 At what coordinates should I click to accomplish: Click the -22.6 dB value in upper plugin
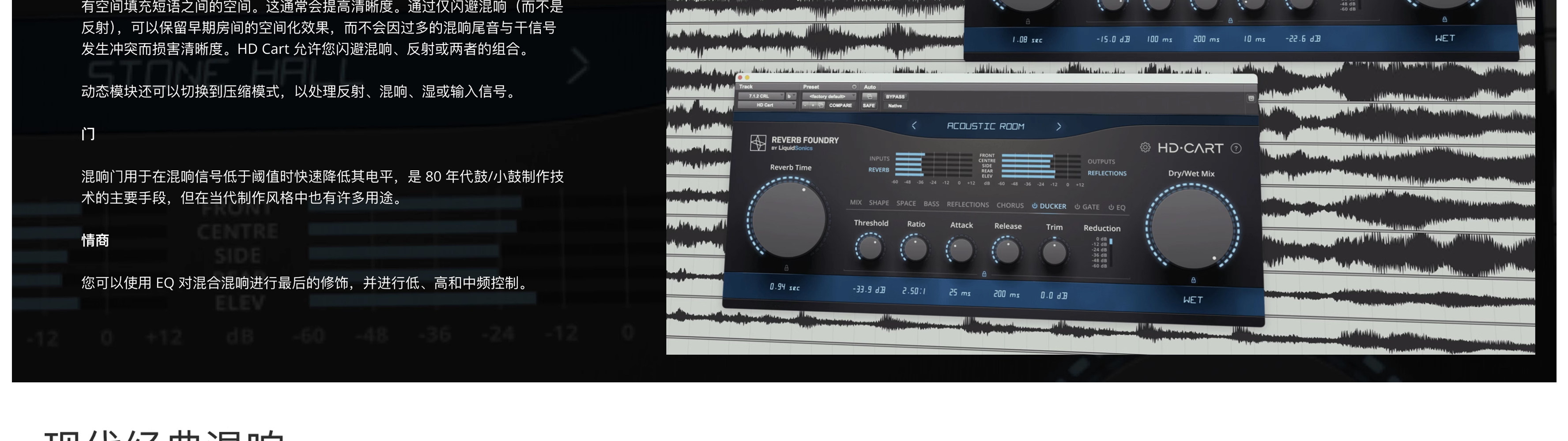pos(1303,38)
